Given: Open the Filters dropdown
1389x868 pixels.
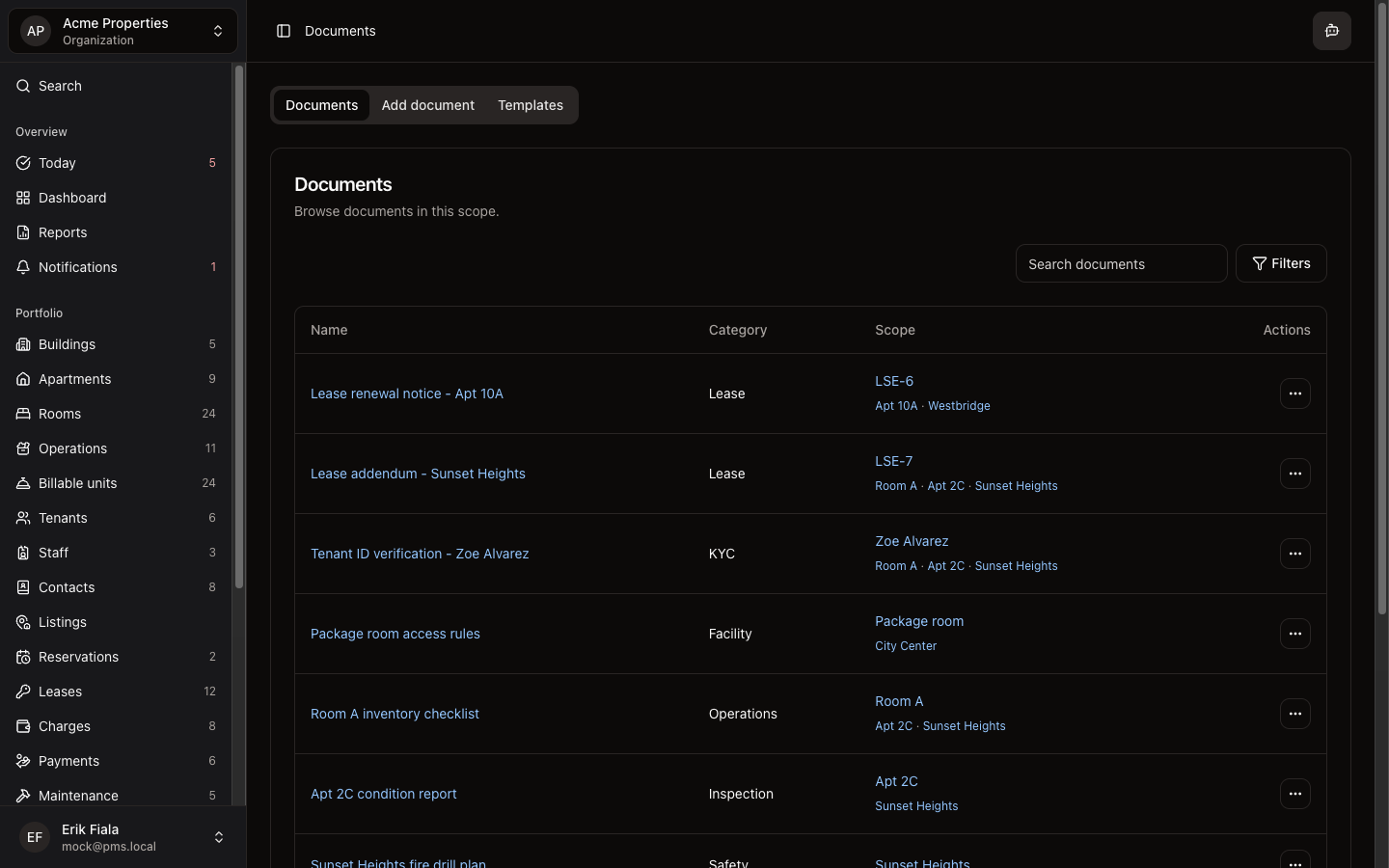Looking at the screenshot, I should tap(1280, 263).
